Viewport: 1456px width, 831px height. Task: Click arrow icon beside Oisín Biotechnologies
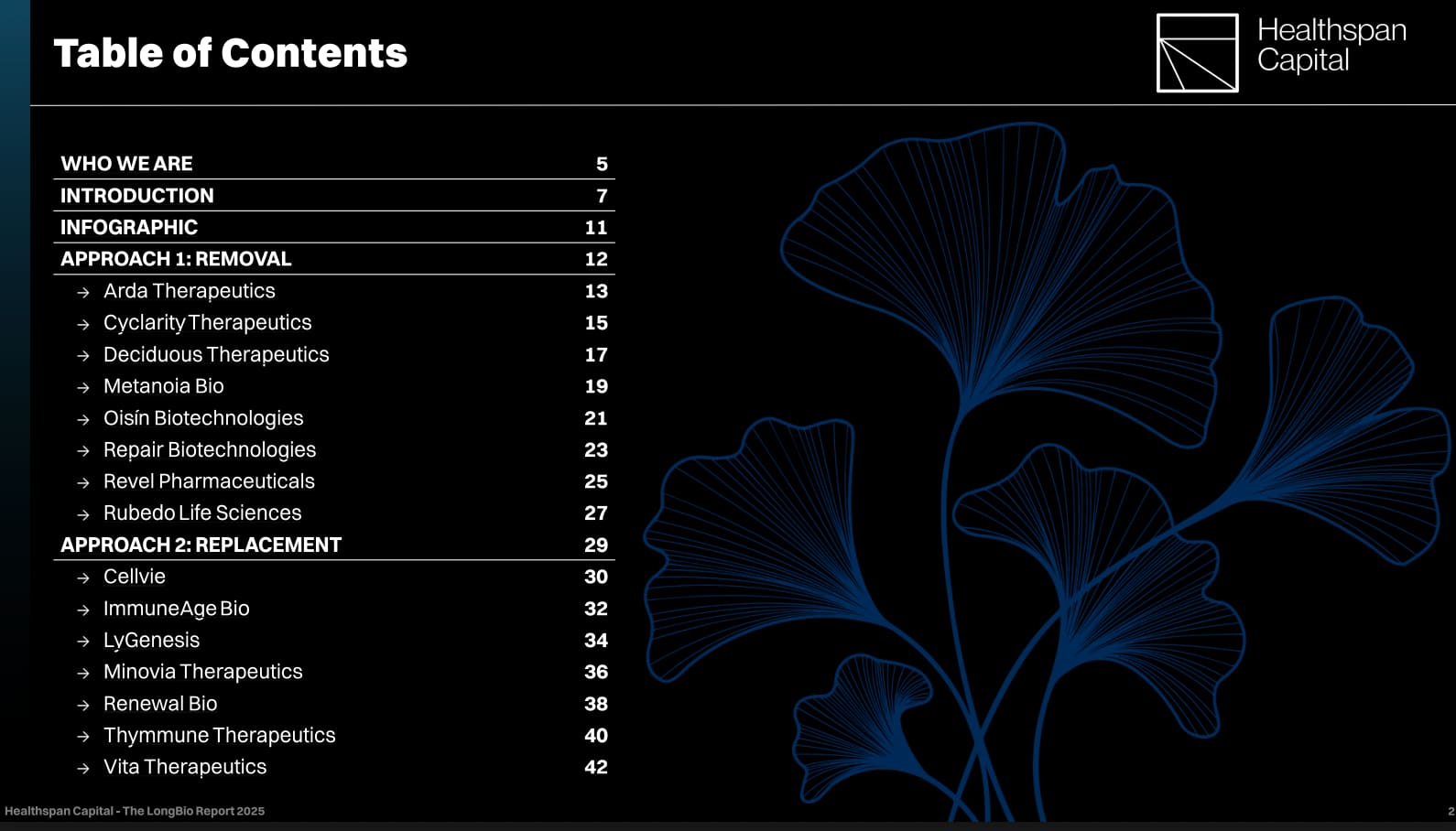[83, 419]
